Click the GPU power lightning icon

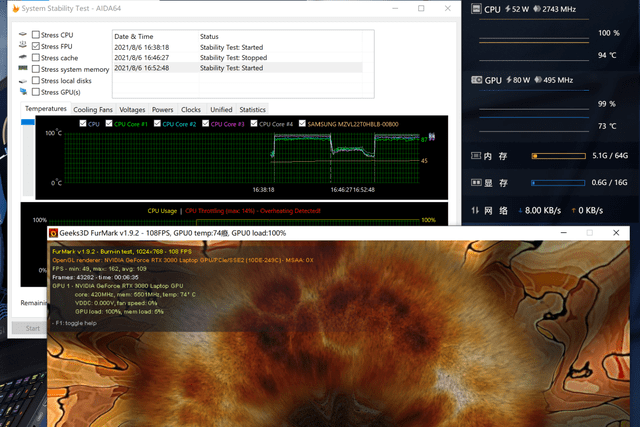pos(509,80)
